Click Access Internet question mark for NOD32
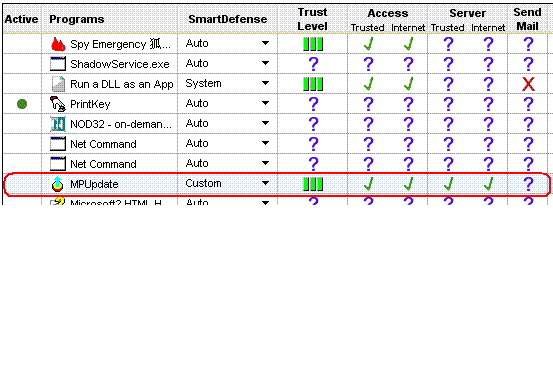 [x=408, y=124]
